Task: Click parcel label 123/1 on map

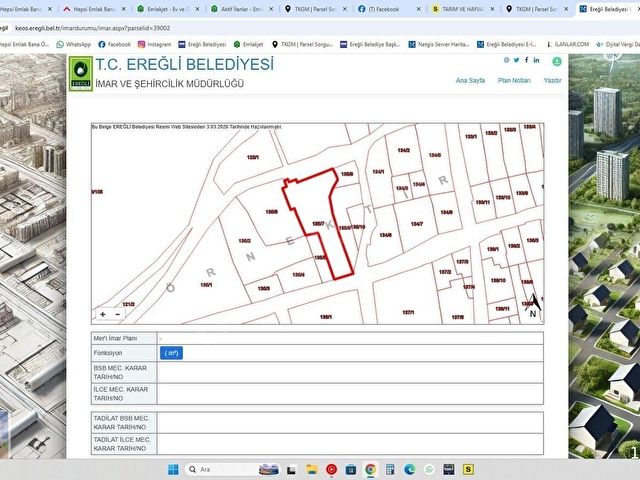Action: coord(253,157)
